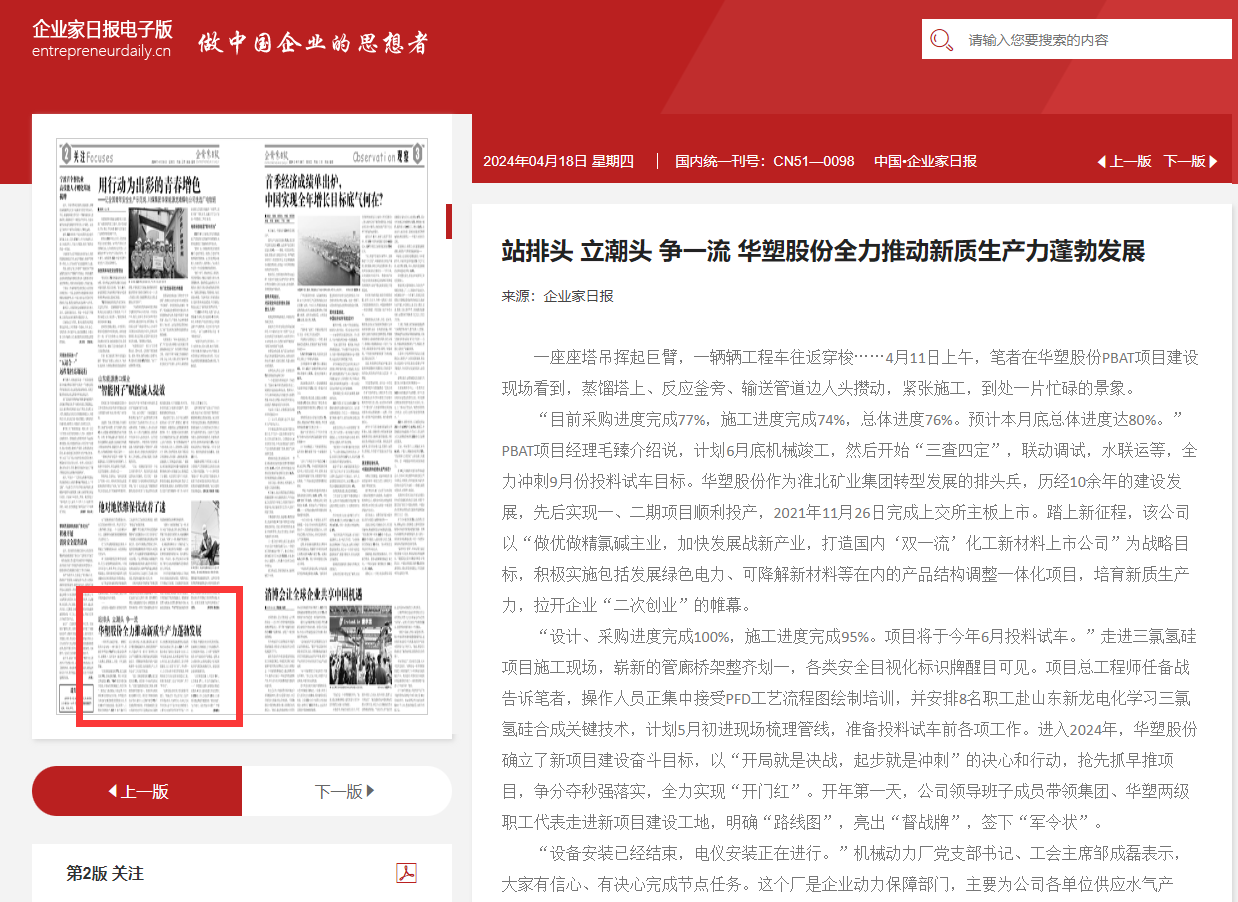Open article "智能因子"赋能减人提效 in preview
Viewport: 1238px width, 902px height.
139,389
